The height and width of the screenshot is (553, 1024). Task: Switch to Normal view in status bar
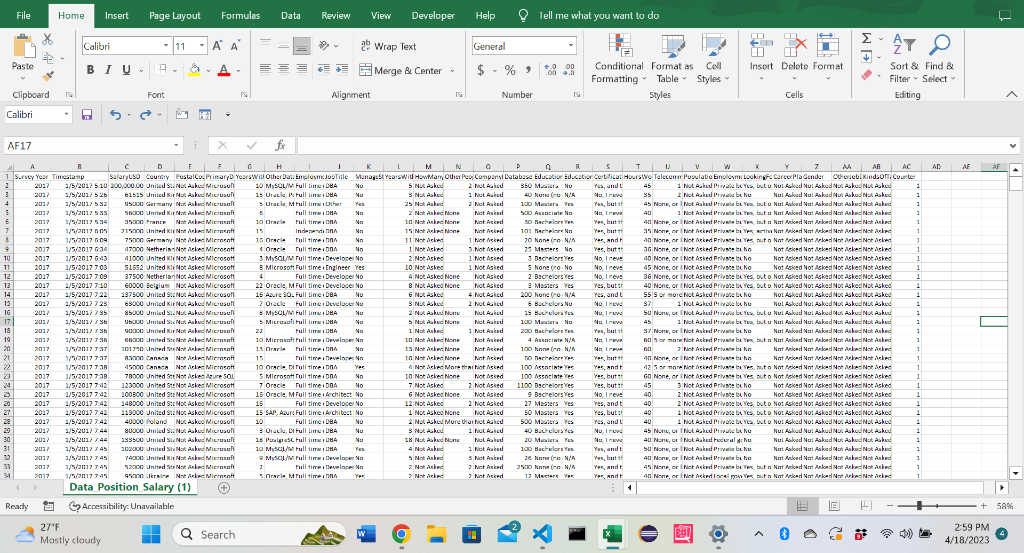click(803, 506)
